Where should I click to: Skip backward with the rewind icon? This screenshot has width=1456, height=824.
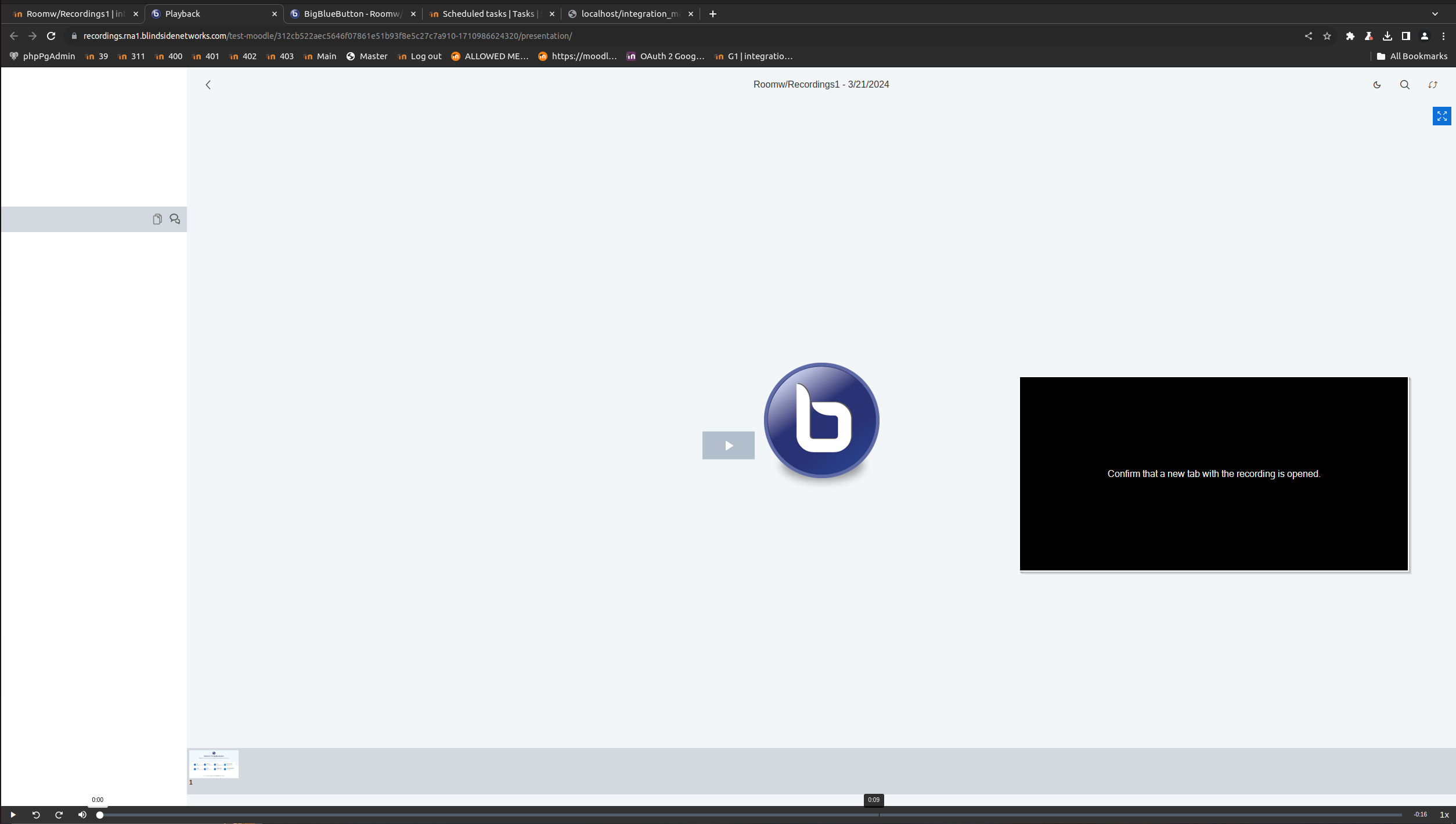[36, 815]
